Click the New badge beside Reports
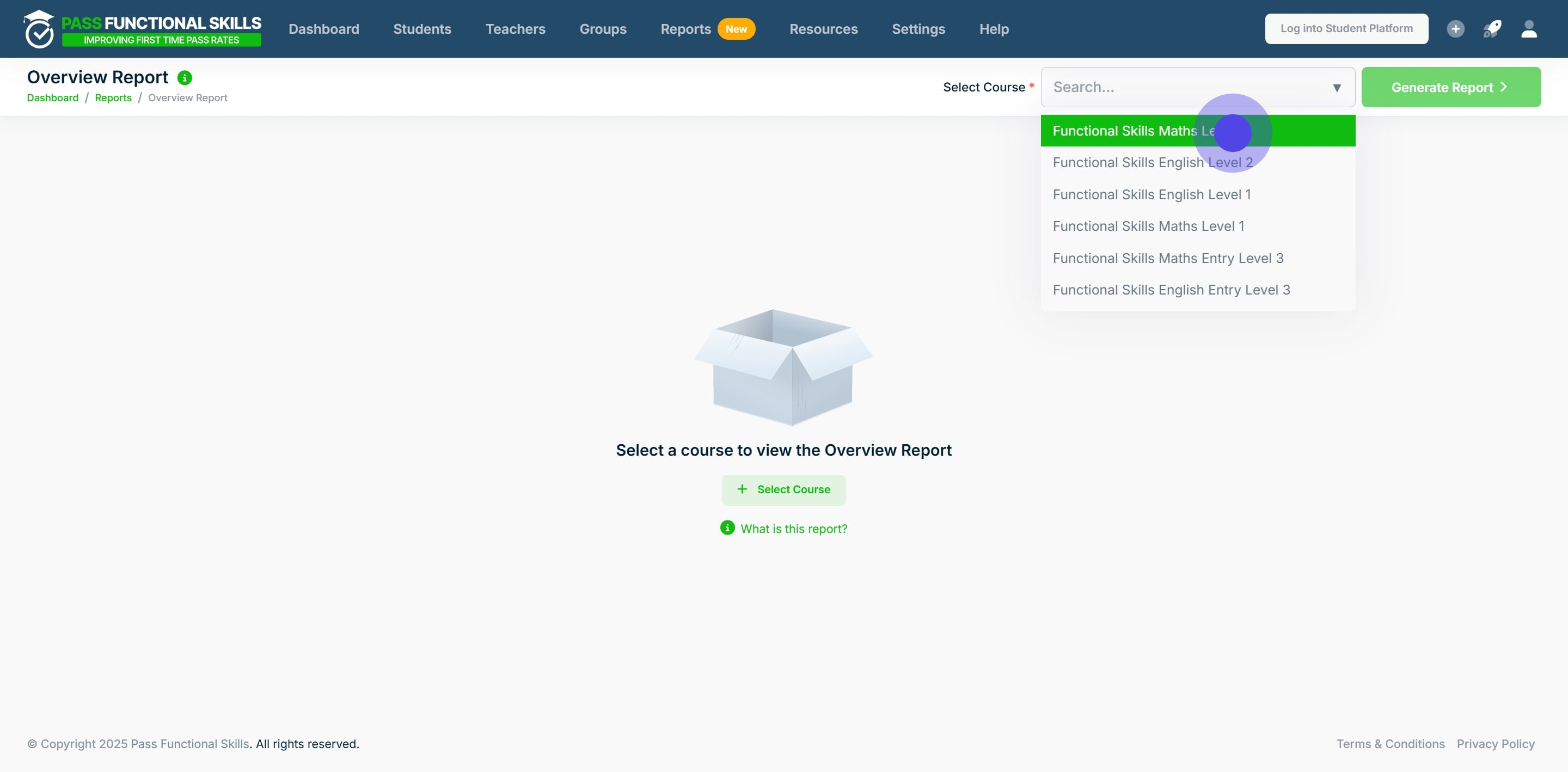The width and height of the screenshot is (1568, 772). (736, 29)
